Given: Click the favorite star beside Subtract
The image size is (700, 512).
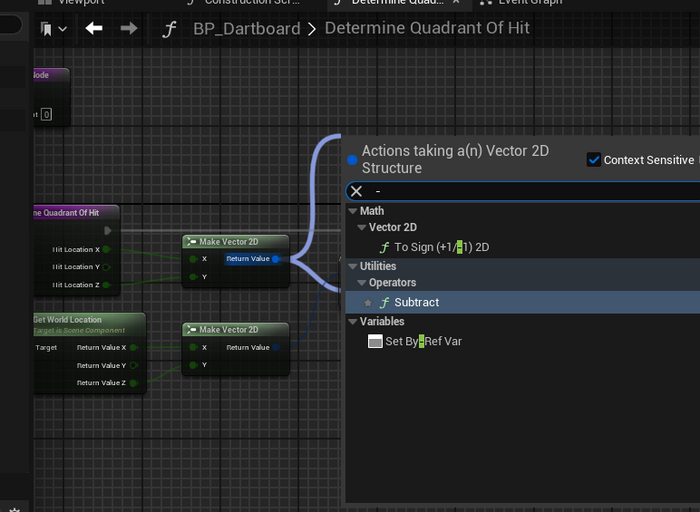Looking at the screenshot, I should [x=368, y=302].
